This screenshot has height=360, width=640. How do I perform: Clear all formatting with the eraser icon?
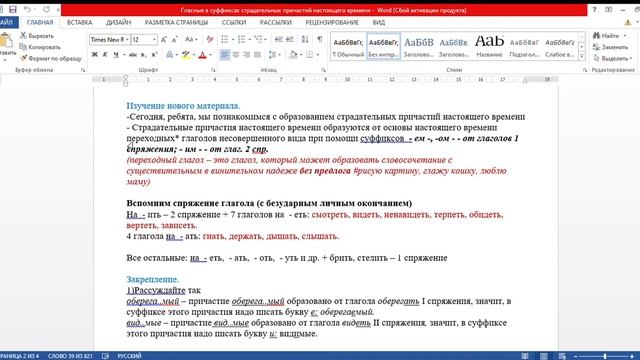tap(210, 40)
